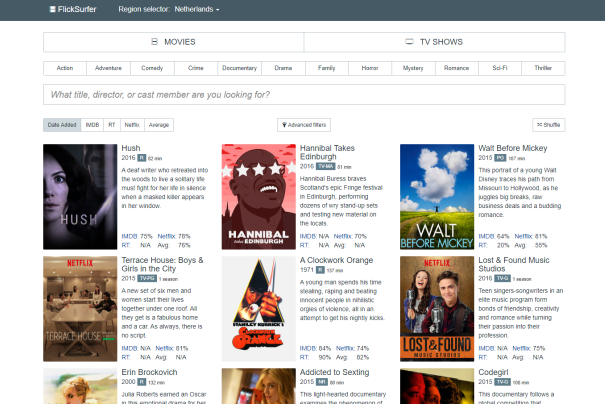Image resolution: width=605 pixels, height=404 pixels.
Task: Open the Advanced filters panel
Action: pos(304,125)
